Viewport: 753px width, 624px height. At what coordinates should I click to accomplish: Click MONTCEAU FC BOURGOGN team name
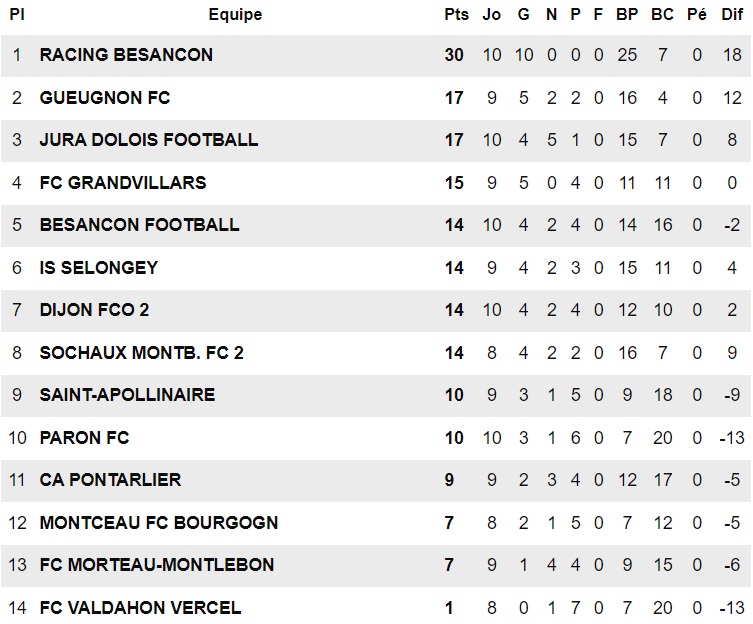point(159,523)
